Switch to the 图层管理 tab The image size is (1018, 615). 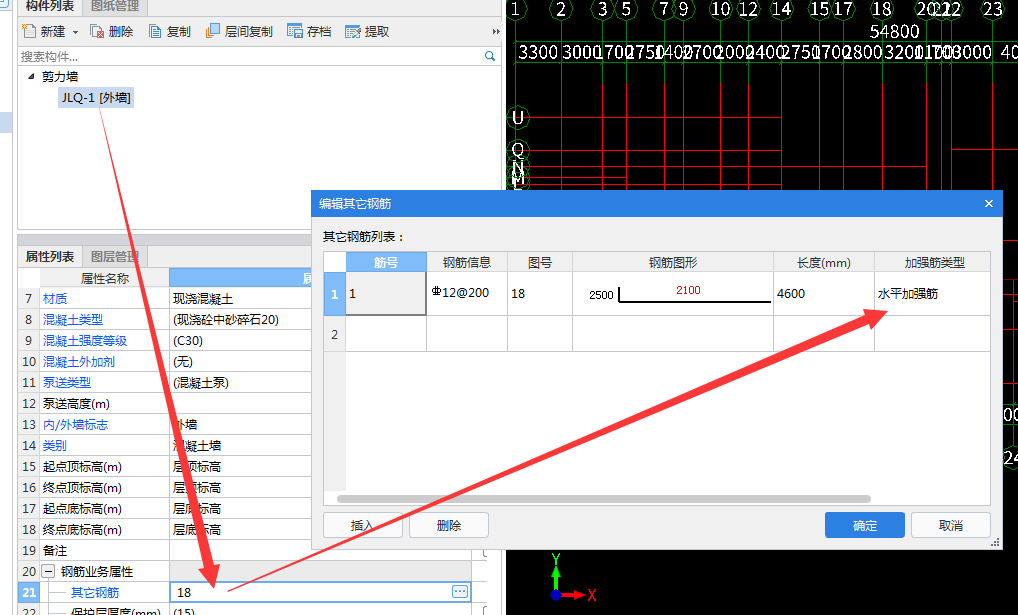click(115, 257)
